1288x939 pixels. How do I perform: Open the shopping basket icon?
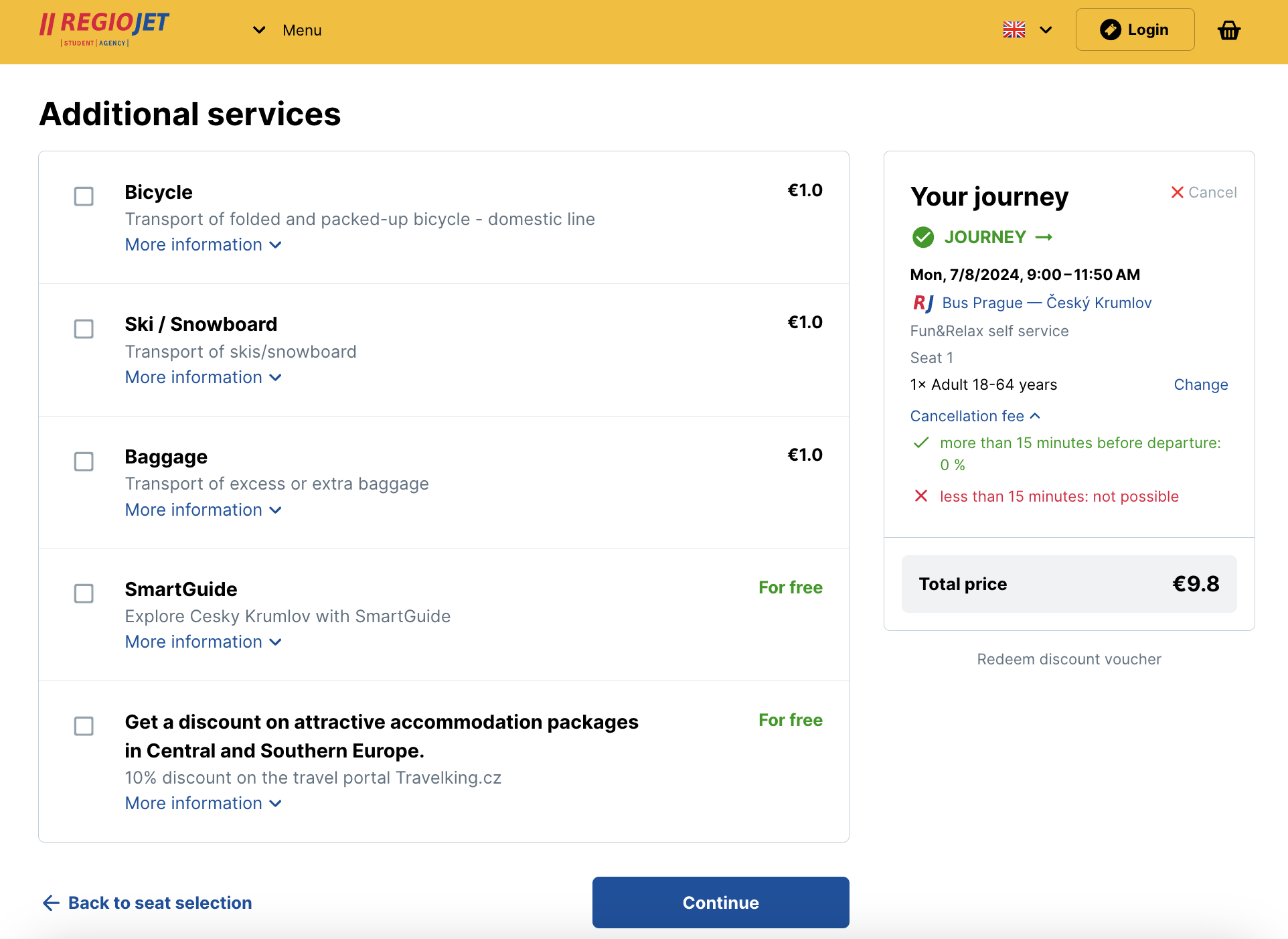1228,30
